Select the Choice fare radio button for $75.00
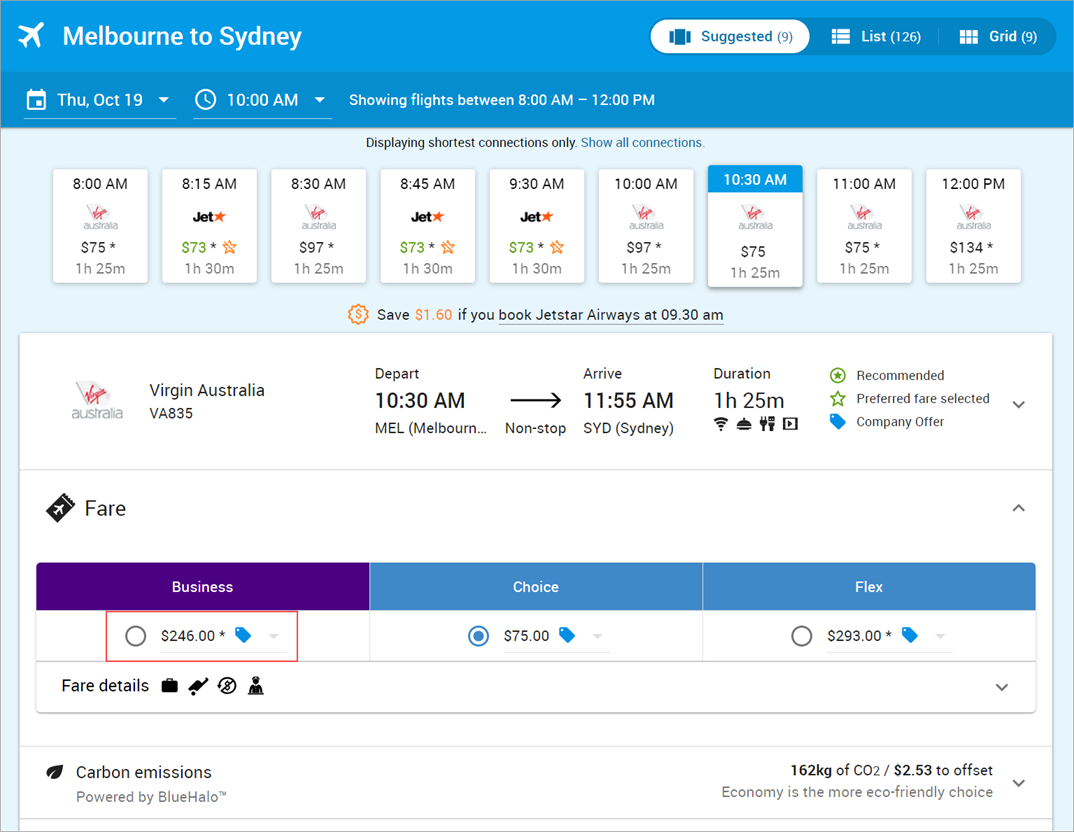This screenshot has width=1074, height=832. point(478,635)
